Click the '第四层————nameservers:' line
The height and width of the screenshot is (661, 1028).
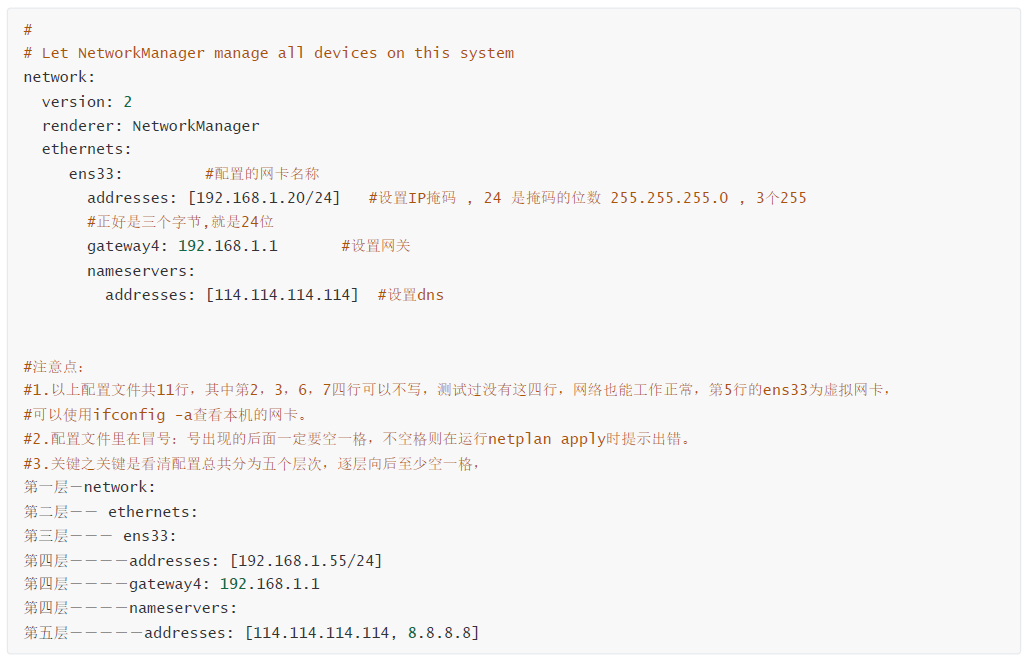(130, 609)
